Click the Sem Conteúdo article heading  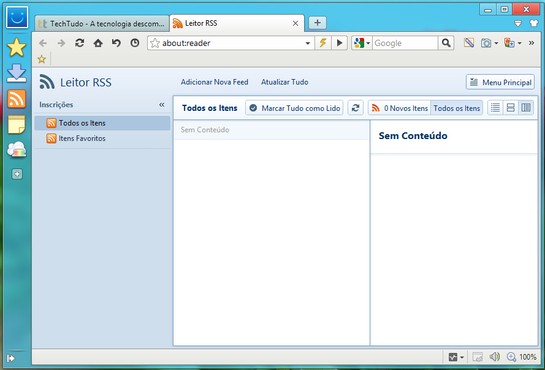point(413,135)
